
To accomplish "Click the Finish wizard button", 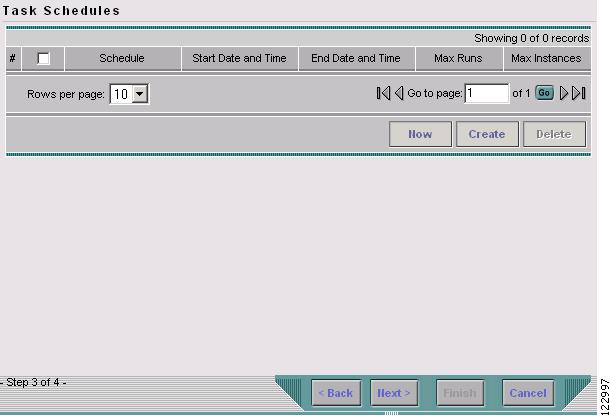I will click(460, 393).
